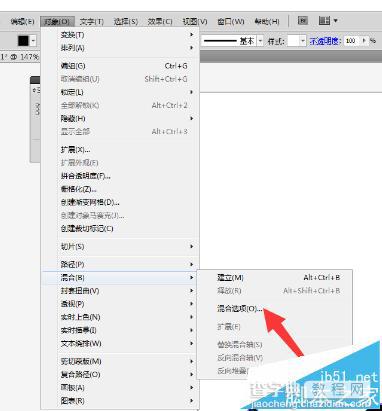Open the 文字(T) menu
382x411 pixels.
pyautogui.click(x=92, y=22)
